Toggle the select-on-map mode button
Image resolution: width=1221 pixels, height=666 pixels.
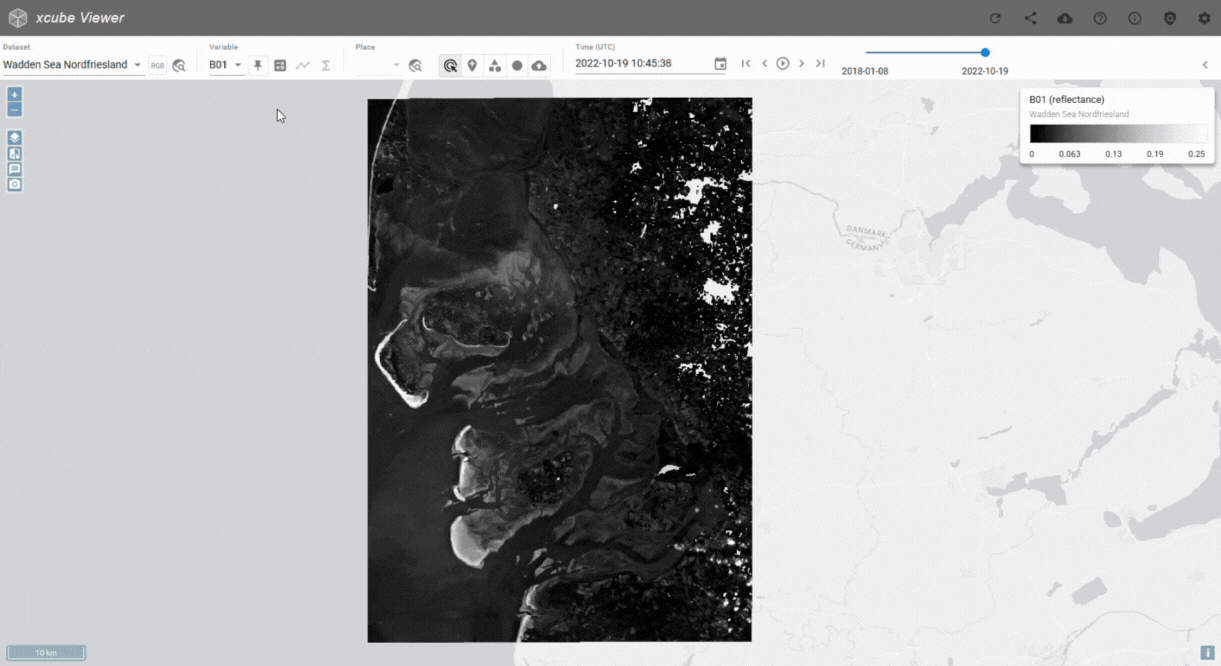tap(450, 65)
